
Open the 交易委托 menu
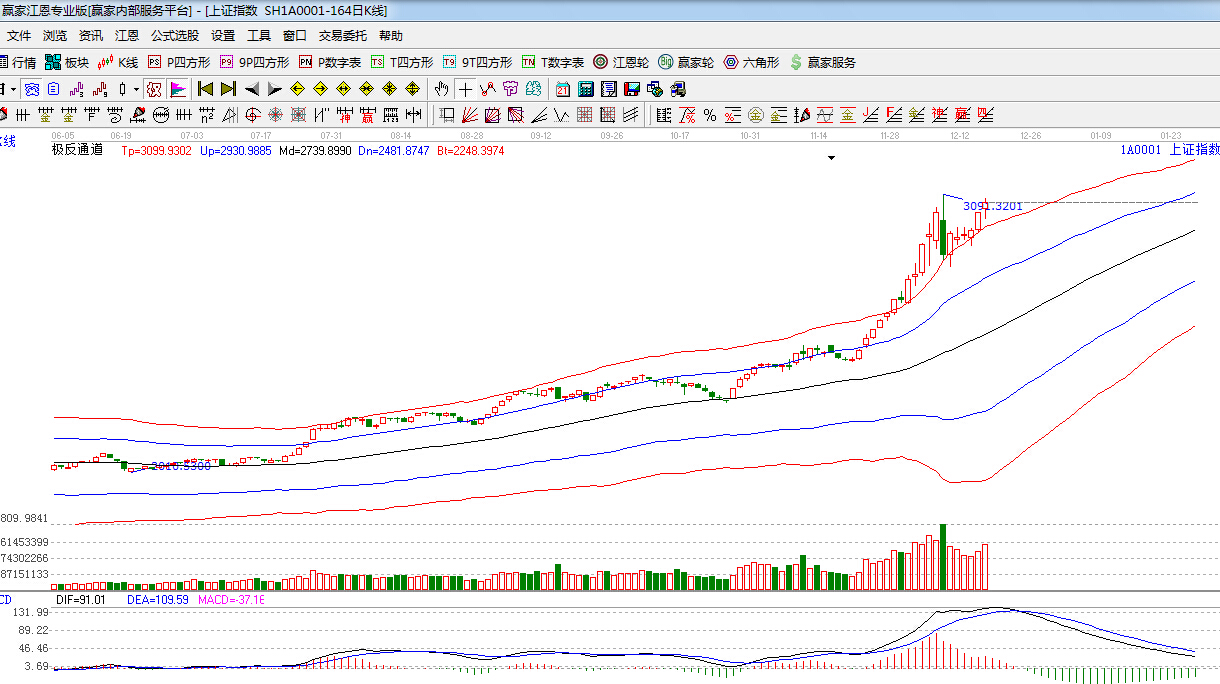343,35
